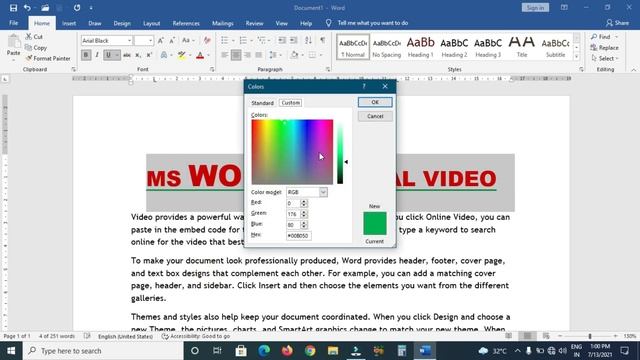This screenshot has height=360, width=640.
Task: Open the Font Color dropdown arrow
Action: [x=208, y=55]
